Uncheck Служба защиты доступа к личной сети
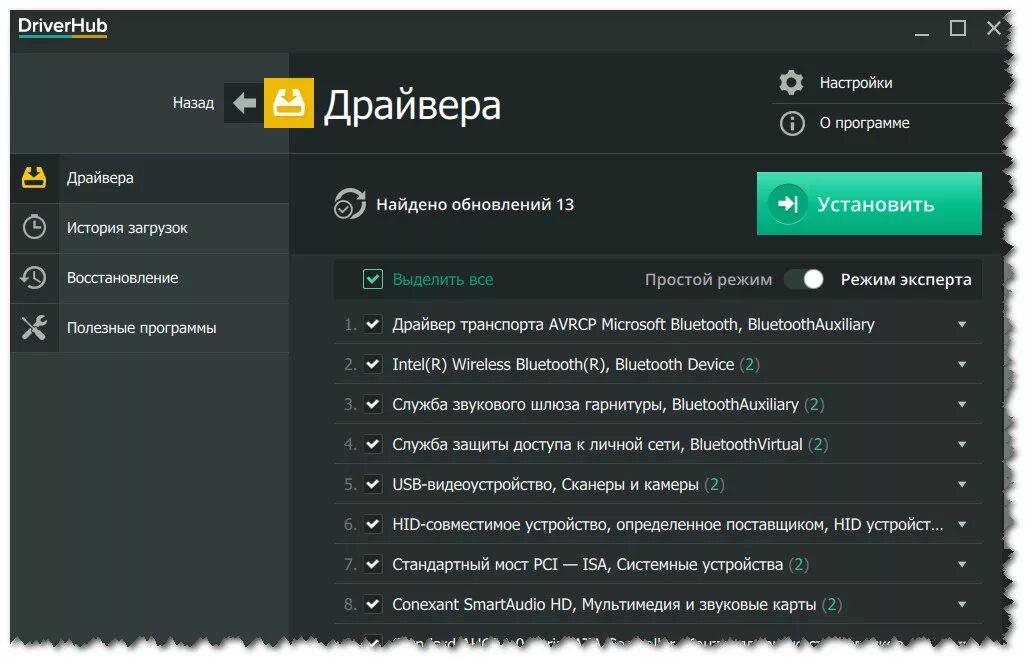The image size is (1031, 664). point(373,444)
